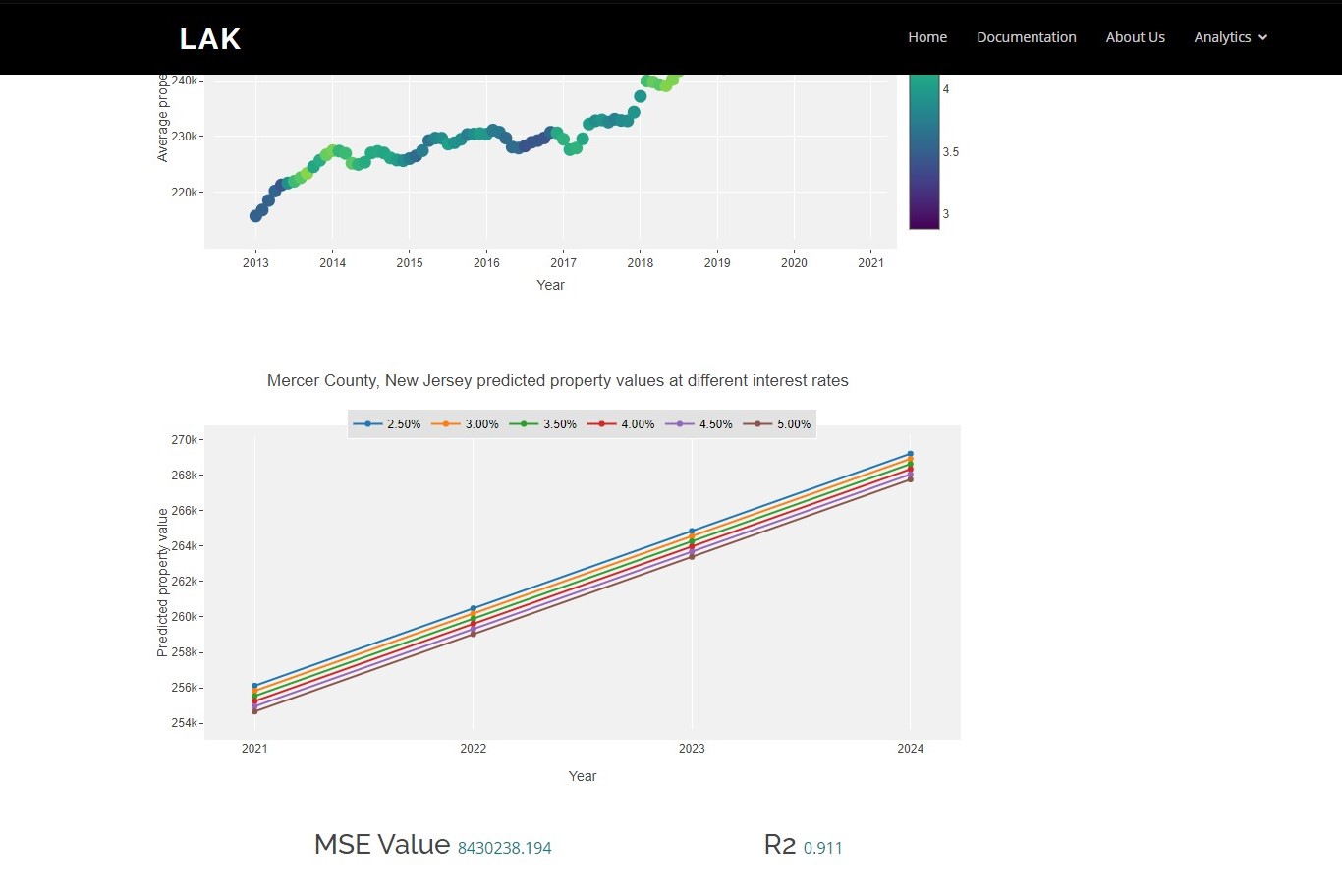Image resolution: width=1342 pixels, height=896 pixels.
Task: Toggle the 2.50% legend series
Action: (387, 424)
